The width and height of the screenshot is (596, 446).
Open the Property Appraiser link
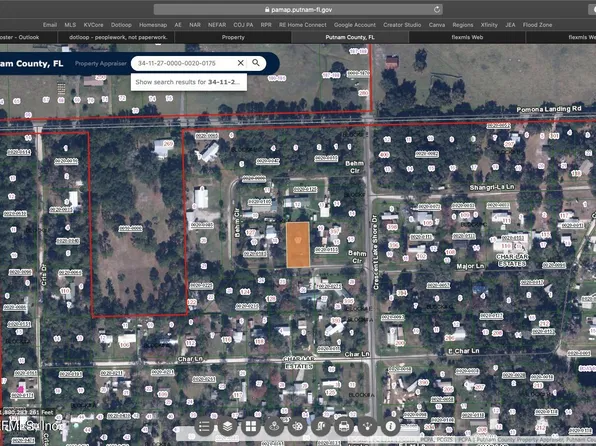pyautogui.click(x=101, y=63)
